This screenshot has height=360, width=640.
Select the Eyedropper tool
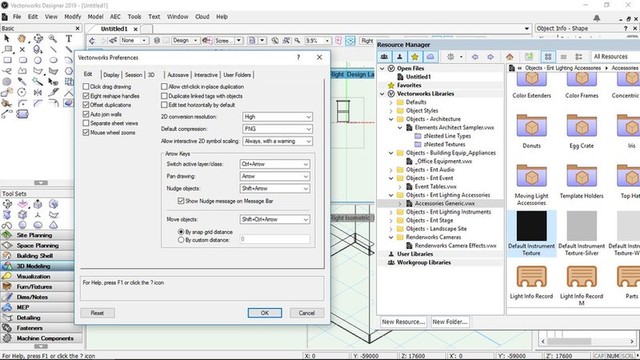pos(22,82)
